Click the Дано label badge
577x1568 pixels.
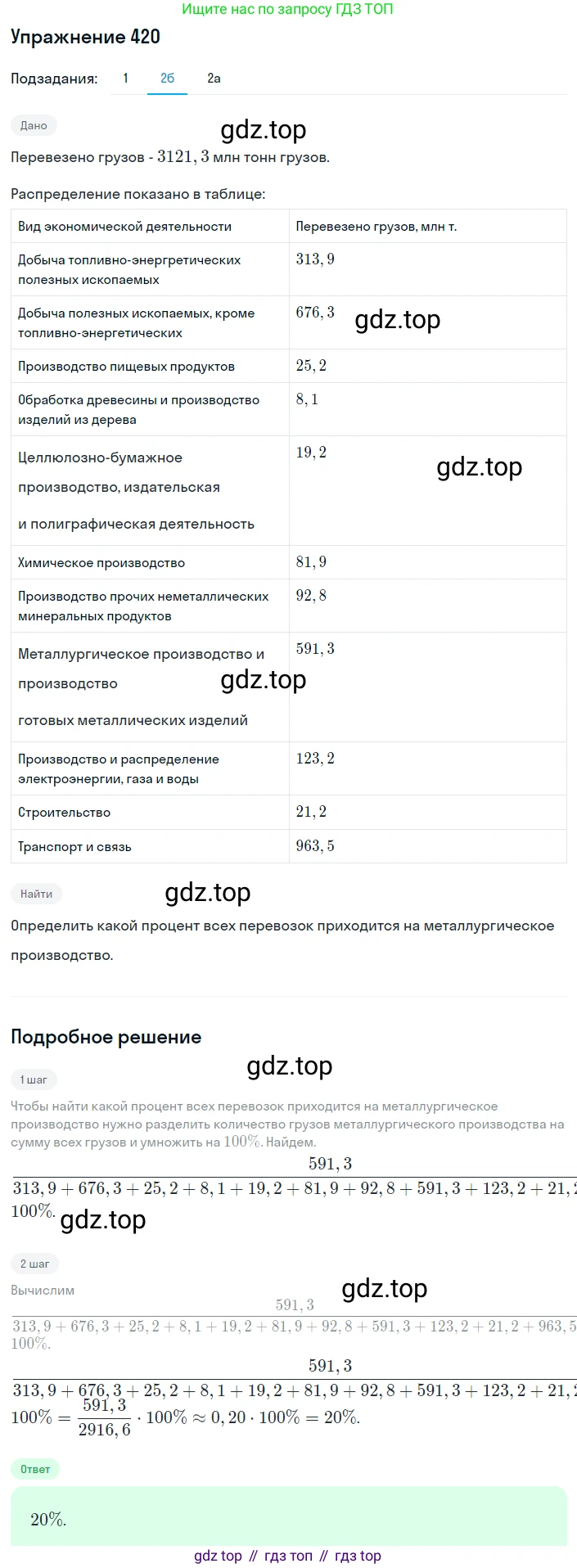pyautogui.click(x=34, y=125)
